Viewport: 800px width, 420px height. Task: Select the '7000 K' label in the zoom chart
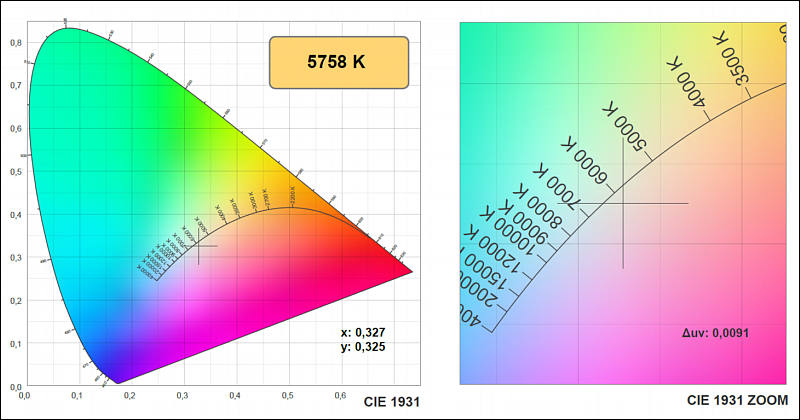555,186
